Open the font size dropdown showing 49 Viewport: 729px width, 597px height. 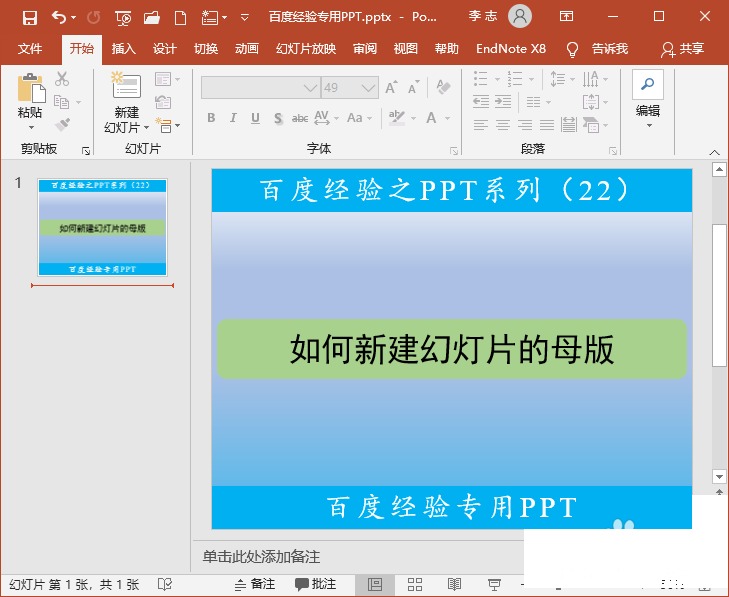pyautogui.click(x=368, y=87)
